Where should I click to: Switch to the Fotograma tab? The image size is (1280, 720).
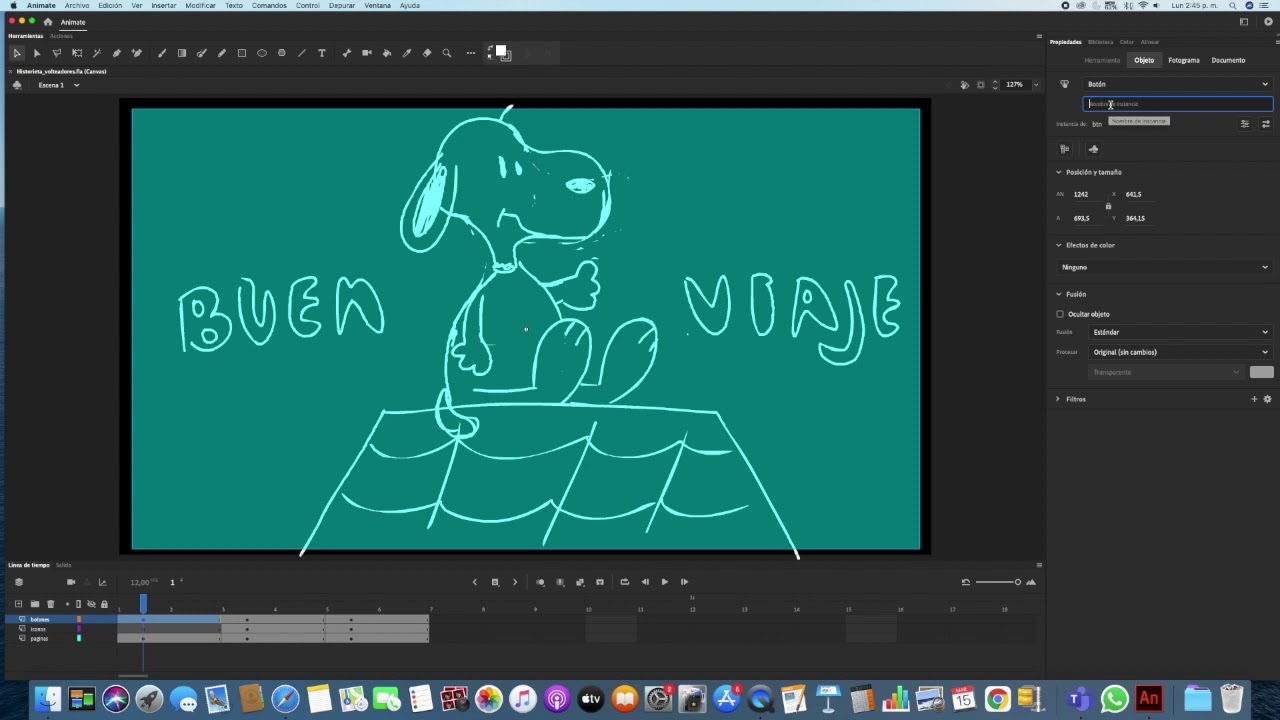(x=1184, y=60)
